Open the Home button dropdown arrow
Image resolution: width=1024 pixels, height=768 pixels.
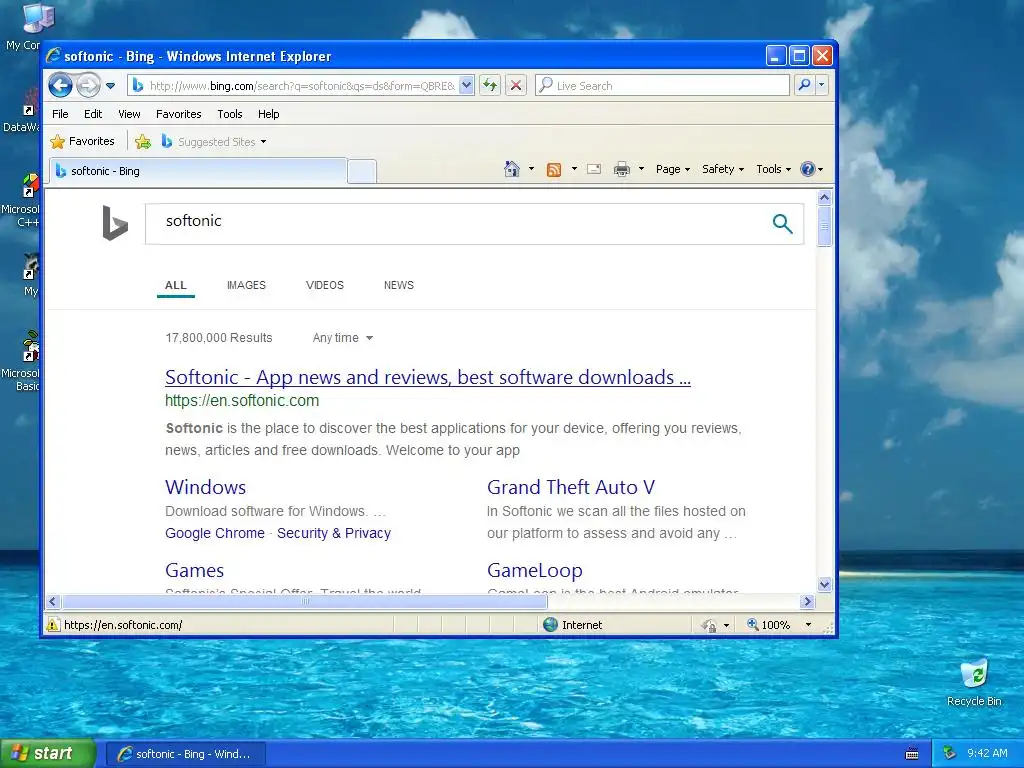pyautogui.click(x=531, y=169)
